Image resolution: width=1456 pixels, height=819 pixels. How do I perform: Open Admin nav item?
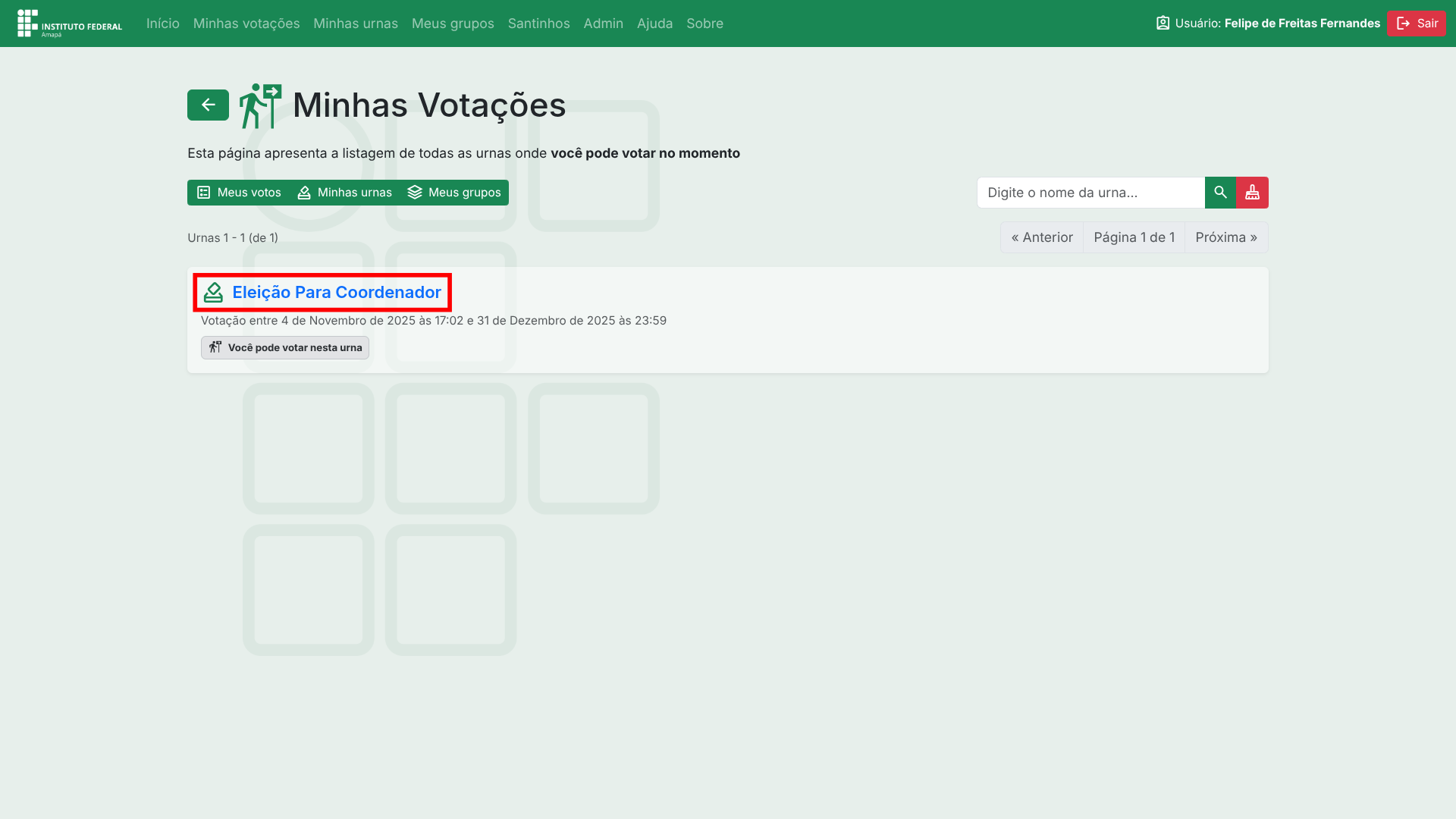click(603, 24)
